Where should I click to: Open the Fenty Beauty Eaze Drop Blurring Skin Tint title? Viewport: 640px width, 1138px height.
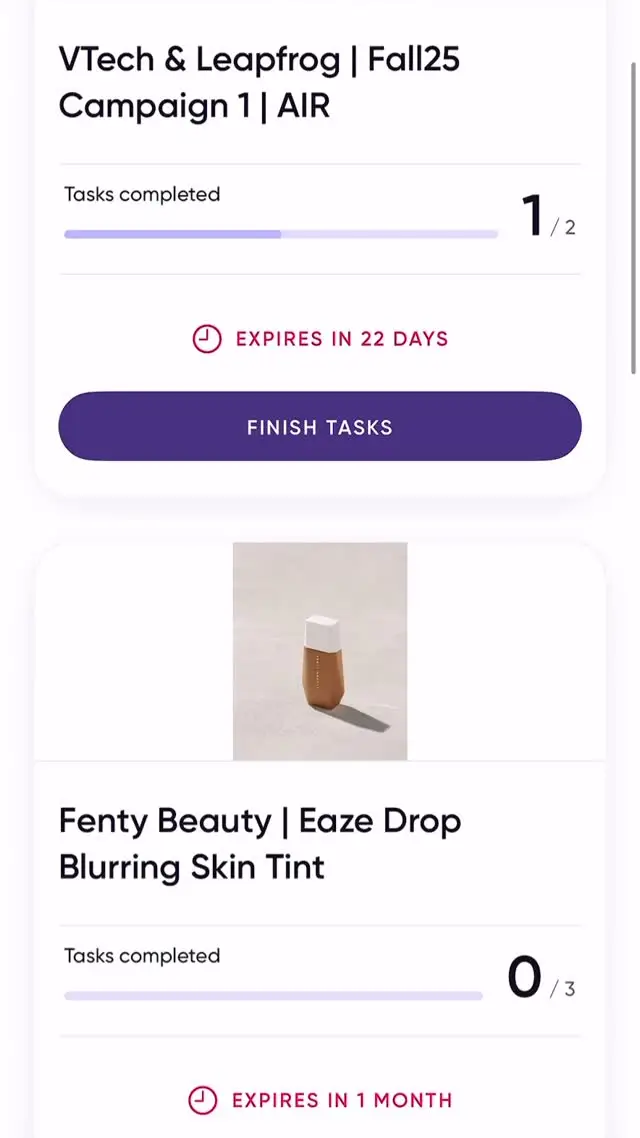click(x=260, y=844)
